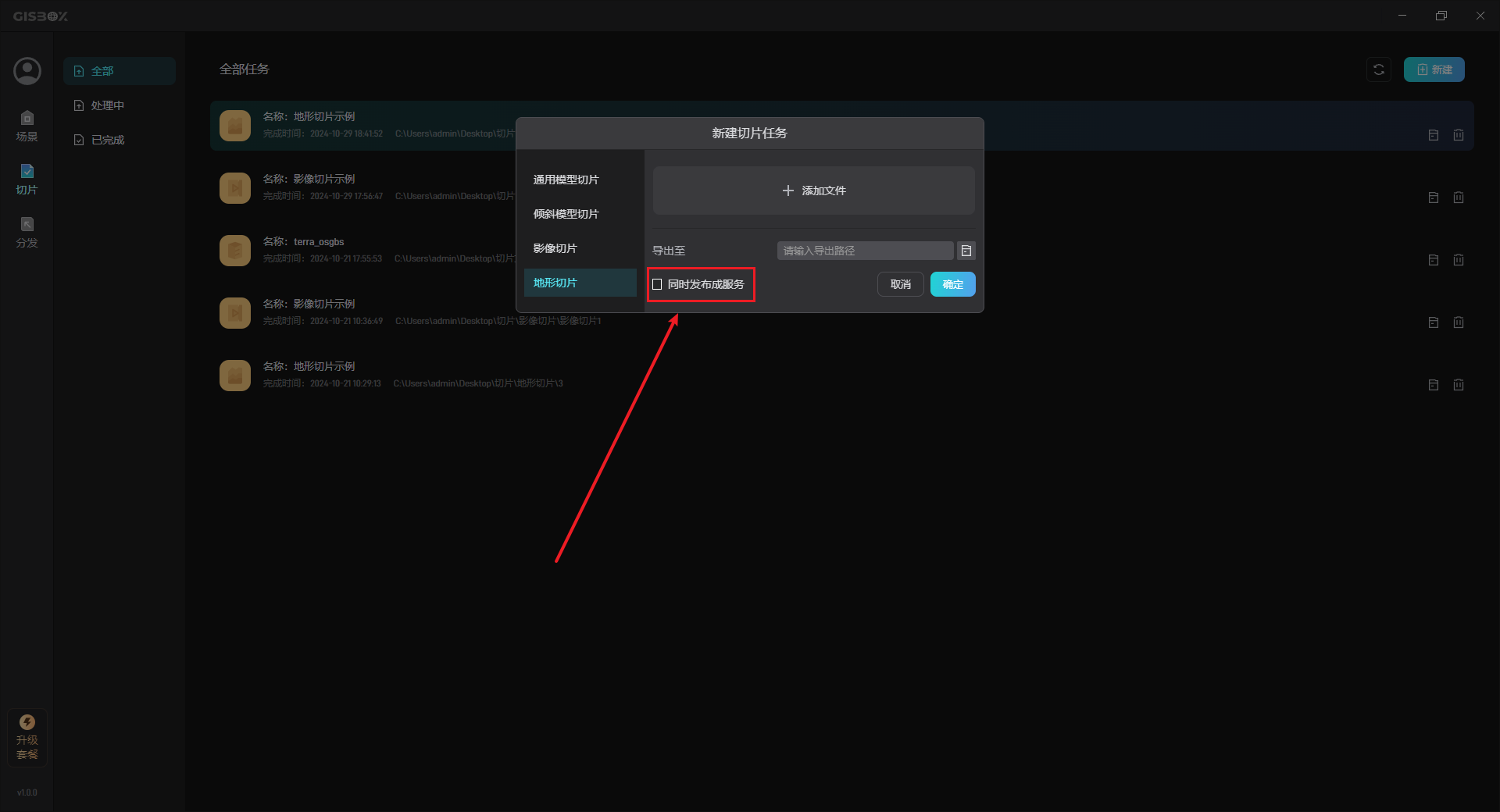Open the 切片 sidebar section
The width and height of the screenshot is (1500, 812).
pyautogui.click(x=27, y=180)
